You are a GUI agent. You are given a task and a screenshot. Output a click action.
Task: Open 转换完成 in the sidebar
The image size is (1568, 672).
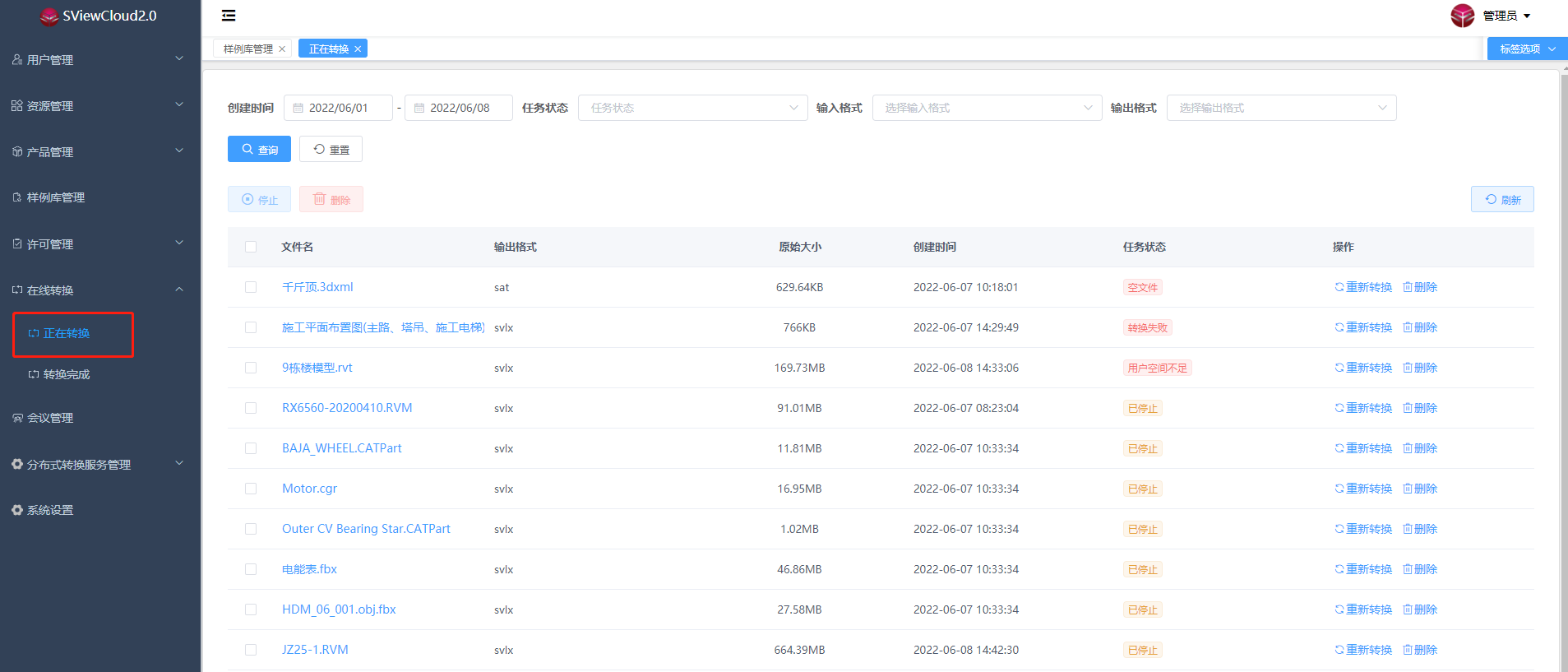click(66, 374)
